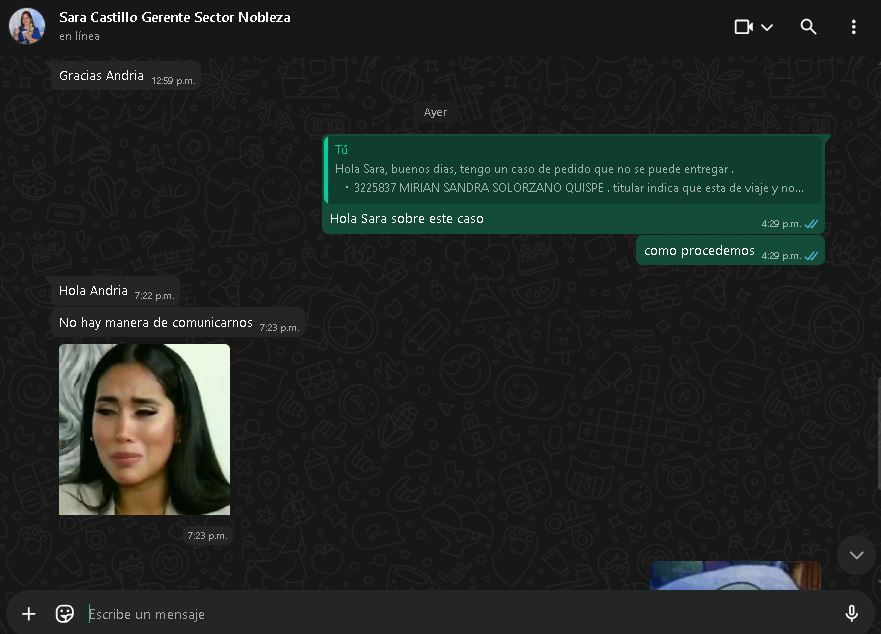Expand the call options dropdown arrow
The height and width of the screenshot is (634, 881).
point(767,27)
